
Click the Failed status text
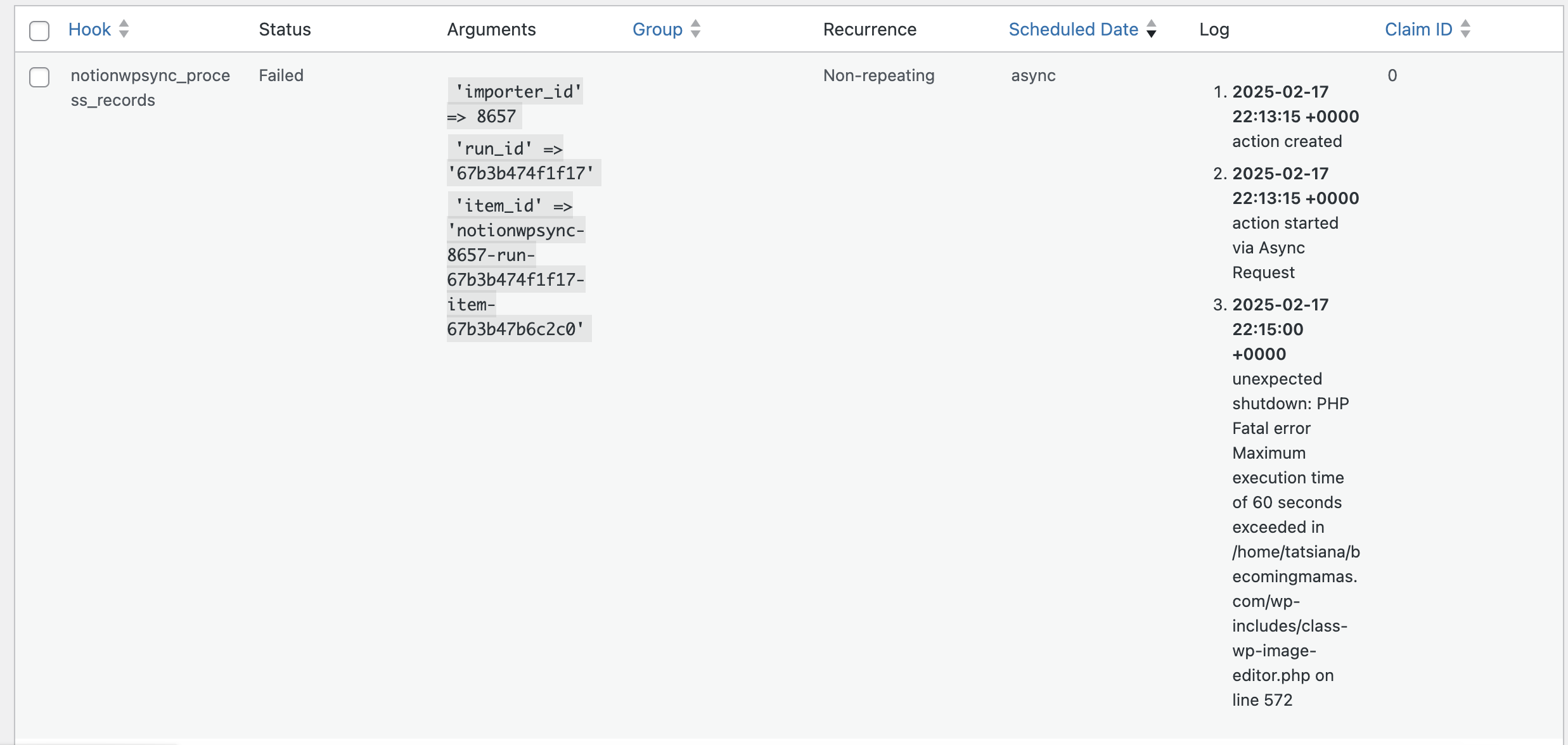point(281,75)
